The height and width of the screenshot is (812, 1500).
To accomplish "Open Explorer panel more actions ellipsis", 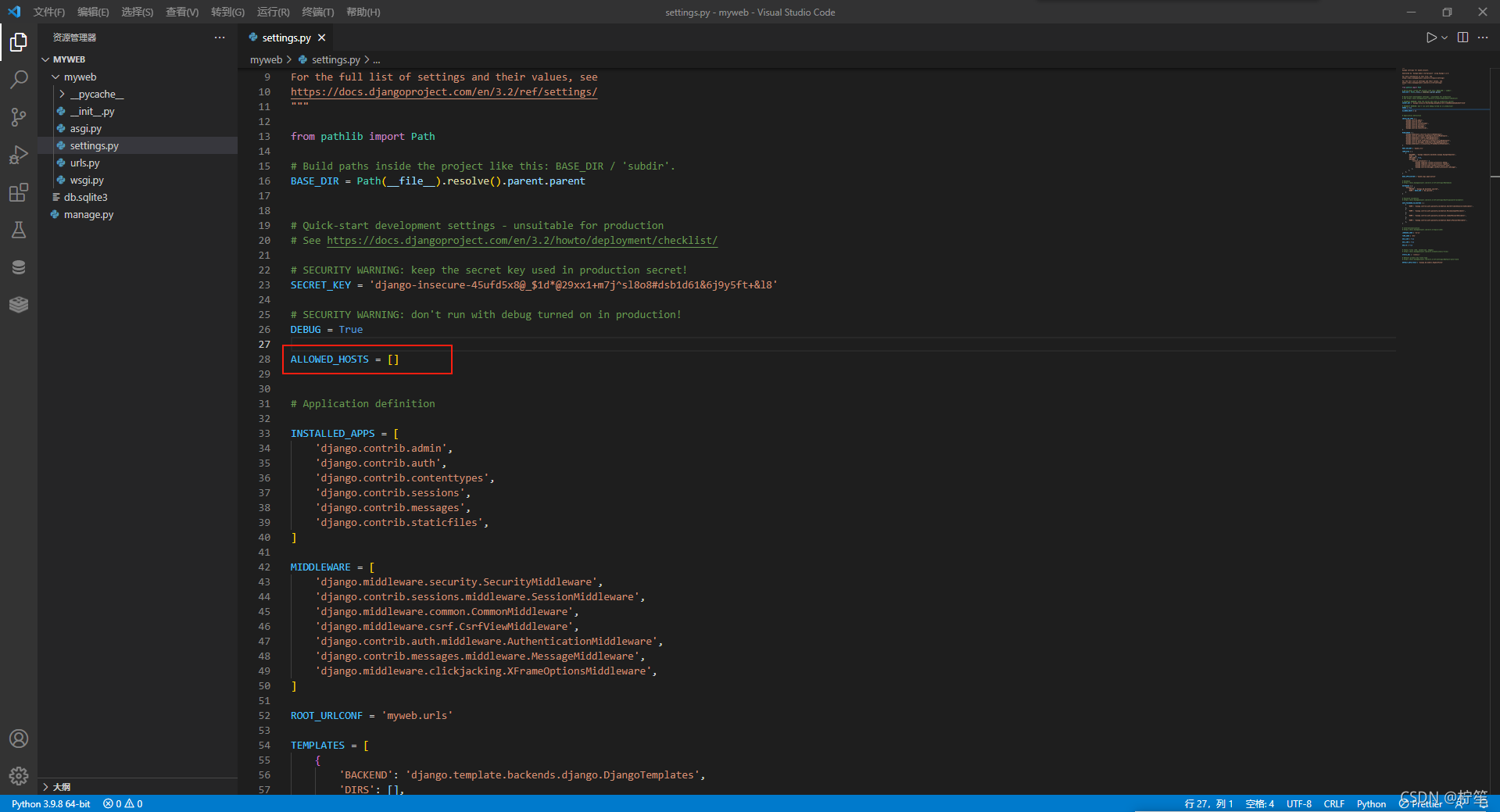I will pos(220,38).
